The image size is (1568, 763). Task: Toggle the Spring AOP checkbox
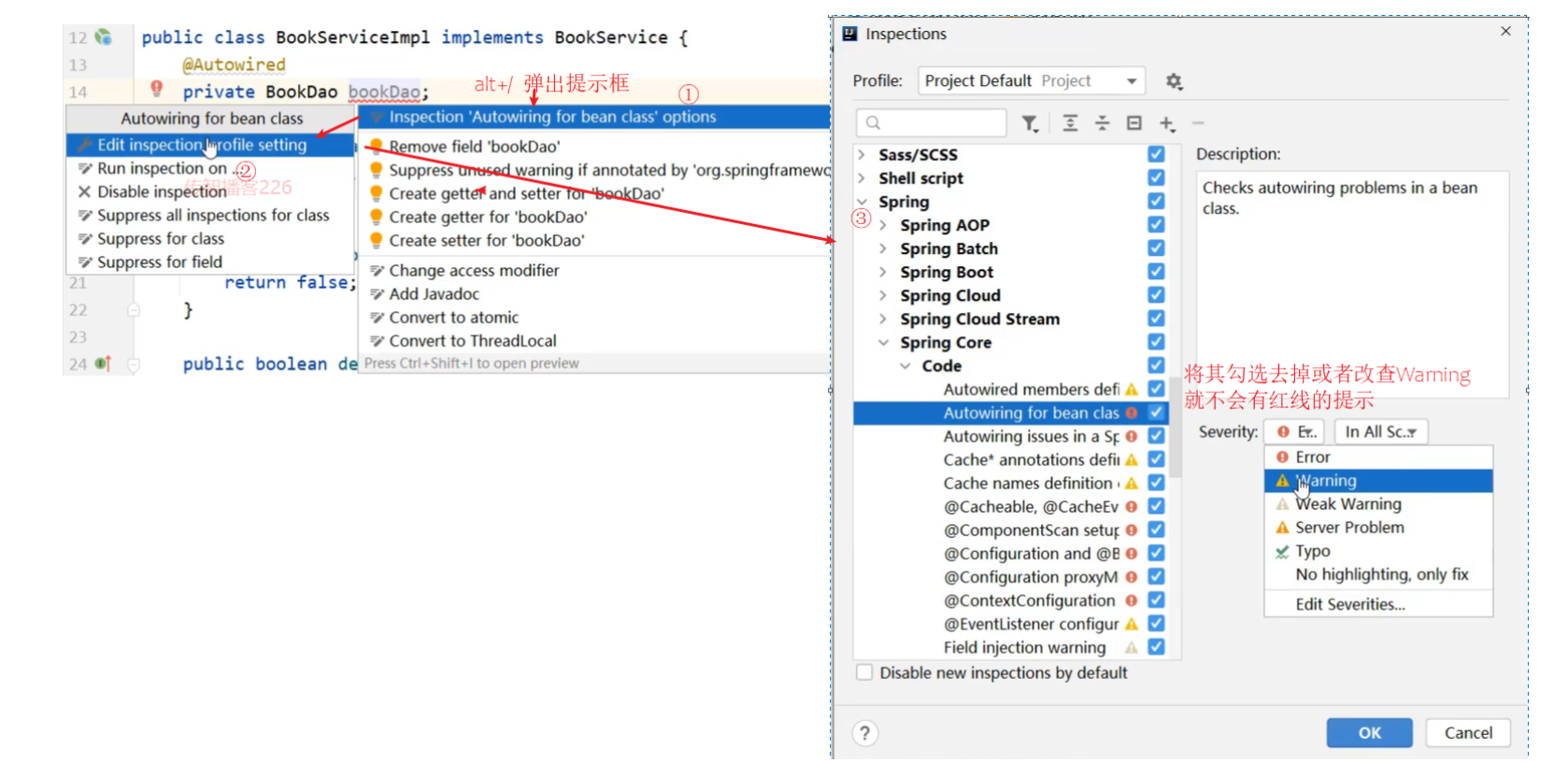(1156, 224)
